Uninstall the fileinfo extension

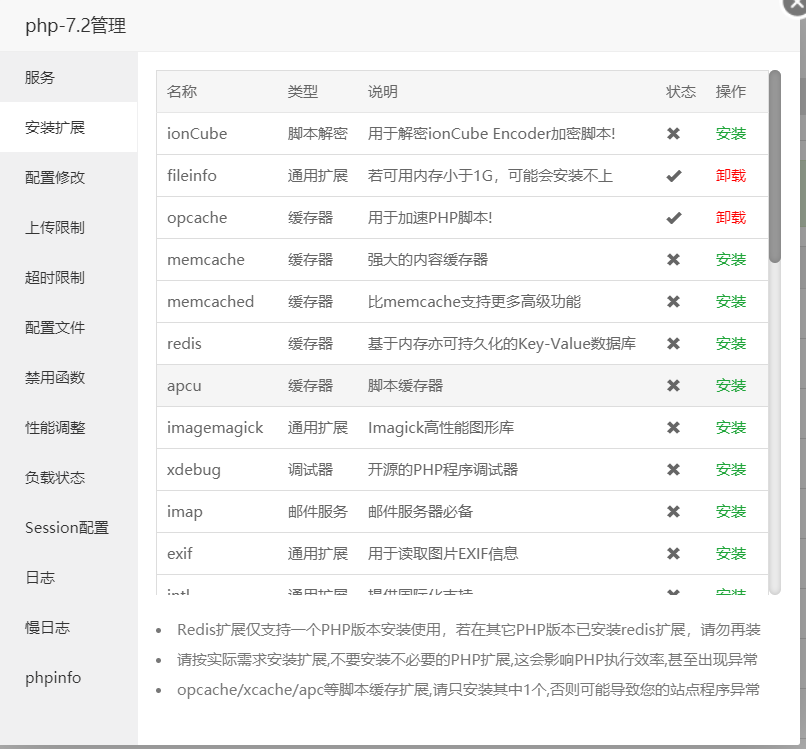731,175
